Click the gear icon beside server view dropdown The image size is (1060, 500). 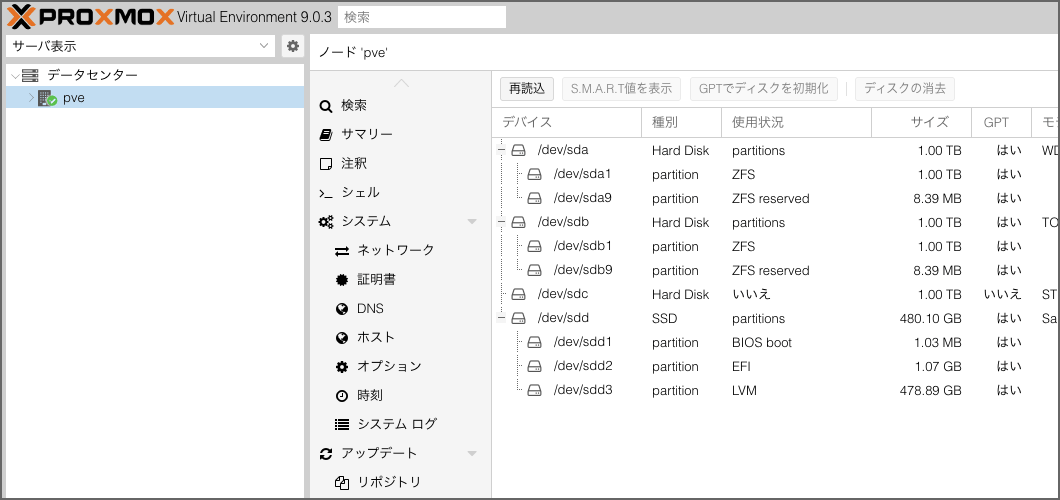coord(292,46)
